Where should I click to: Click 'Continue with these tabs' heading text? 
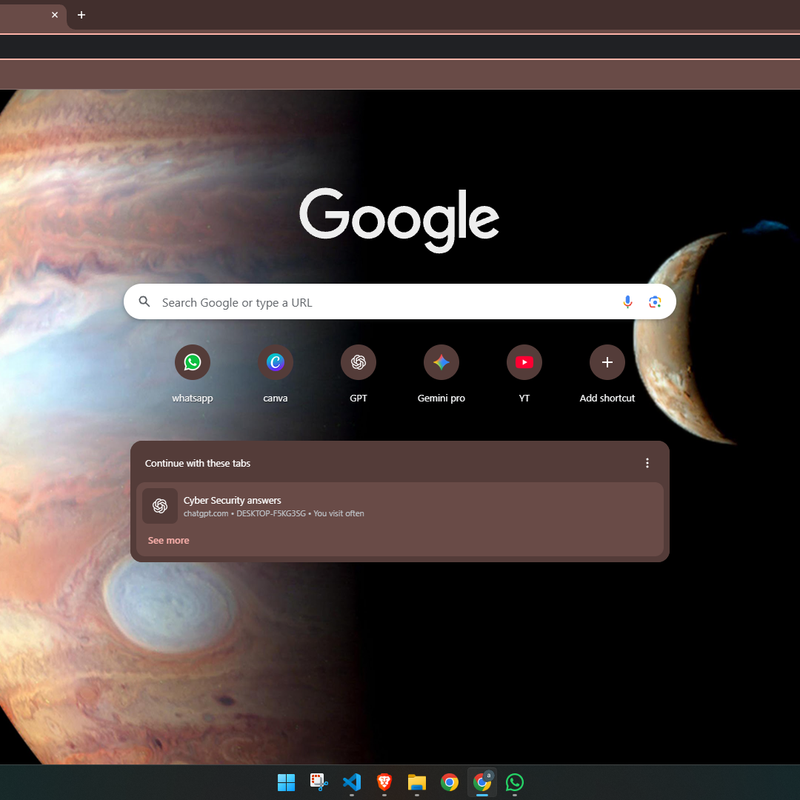click(x=197, y=463)
